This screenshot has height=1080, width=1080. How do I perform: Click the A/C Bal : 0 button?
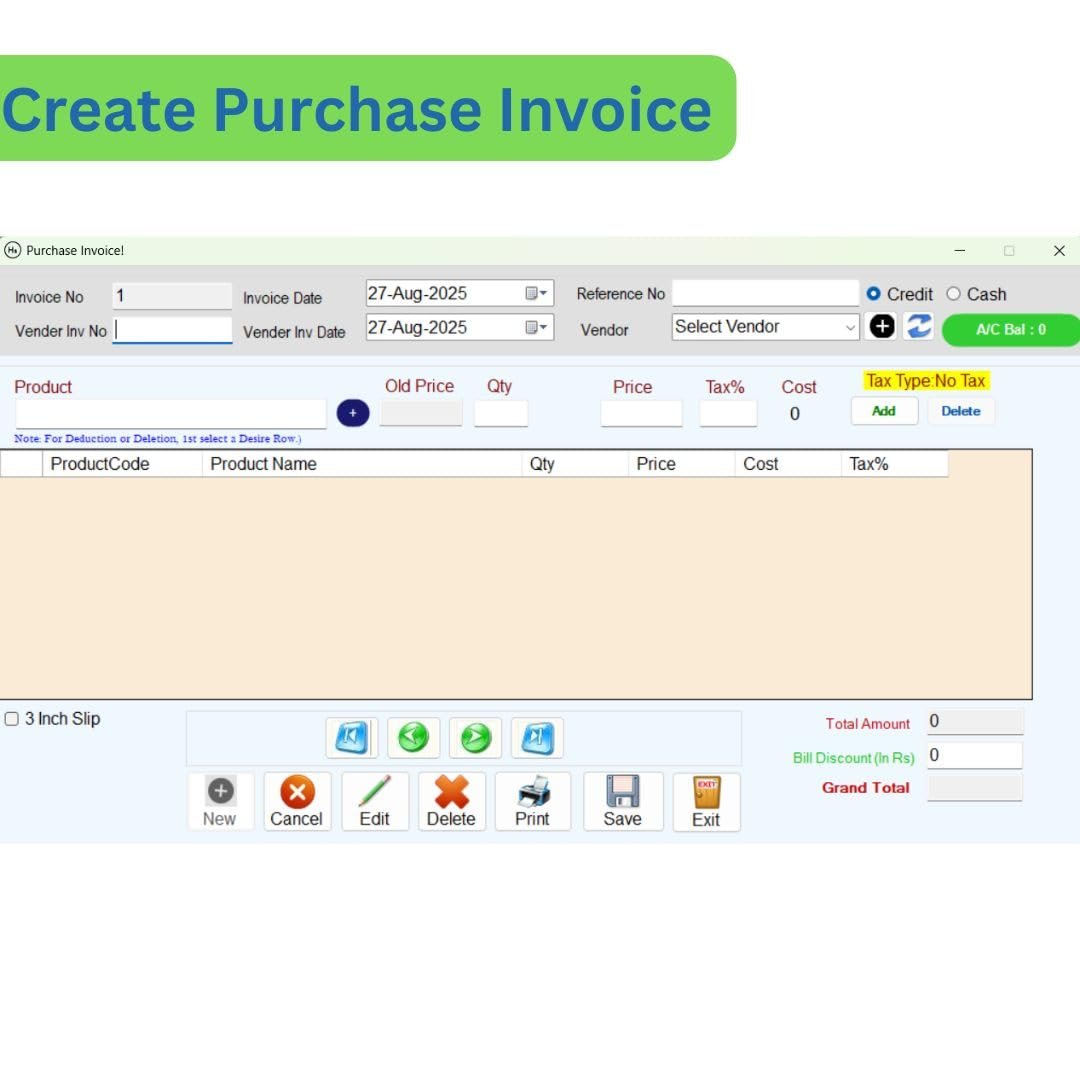point(1011,329)
